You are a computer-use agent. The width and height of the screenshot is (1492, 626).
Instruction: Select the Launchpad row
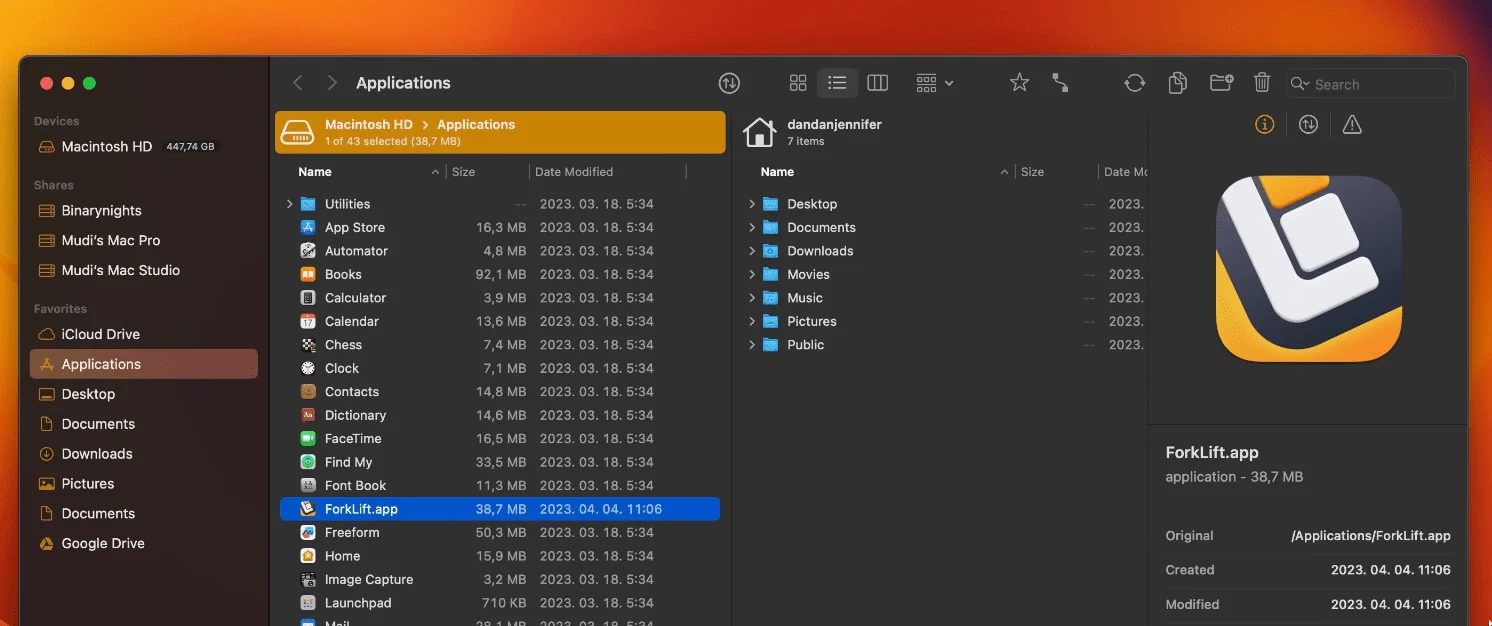(x=500, y=603)
